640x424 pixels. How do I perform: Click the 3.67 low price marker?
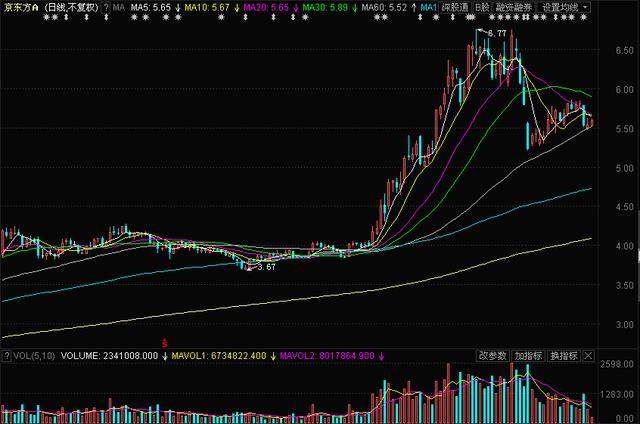pos(265,267)
